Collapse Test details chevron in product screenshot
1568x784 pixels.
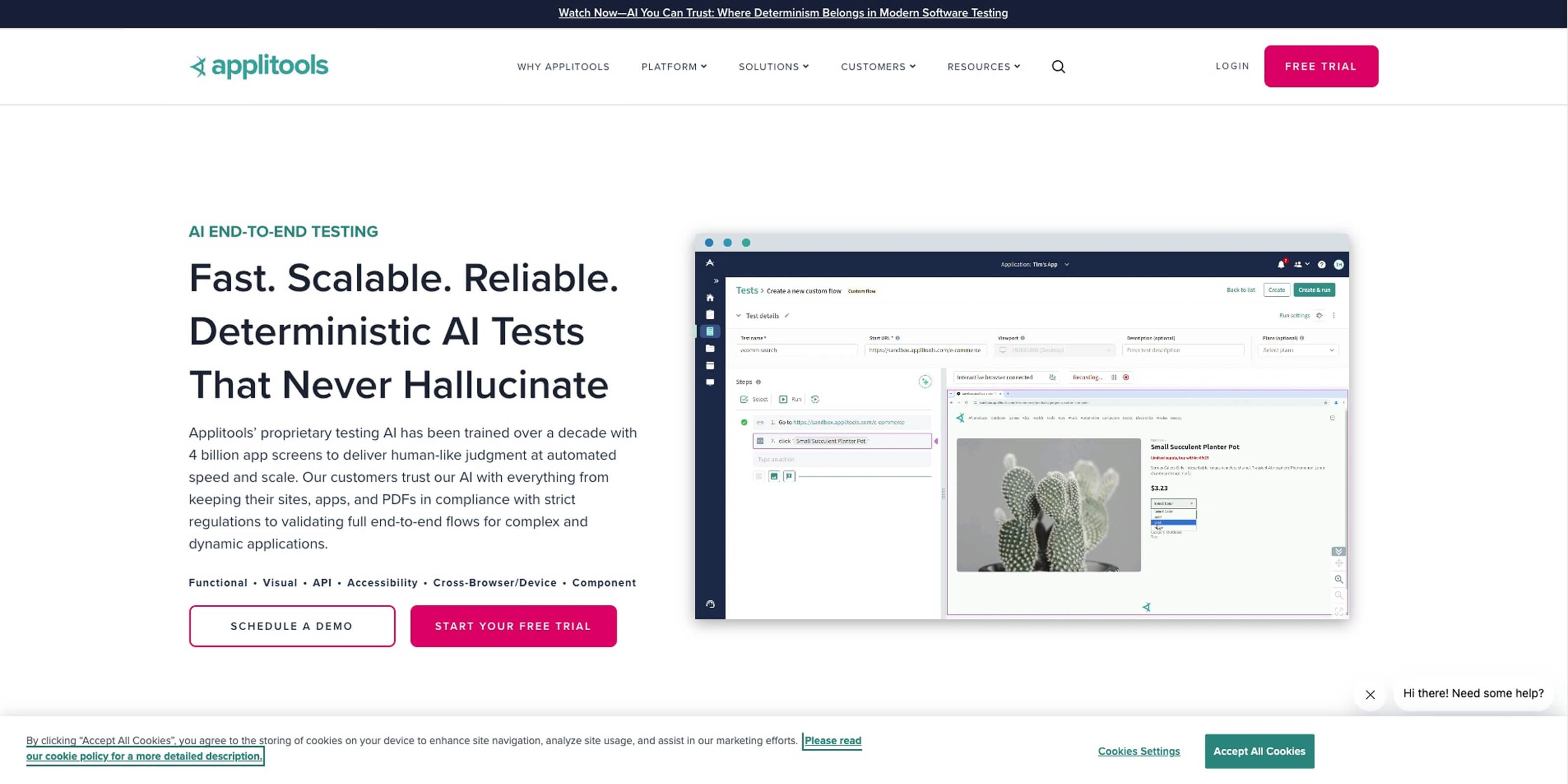[738, 316]
